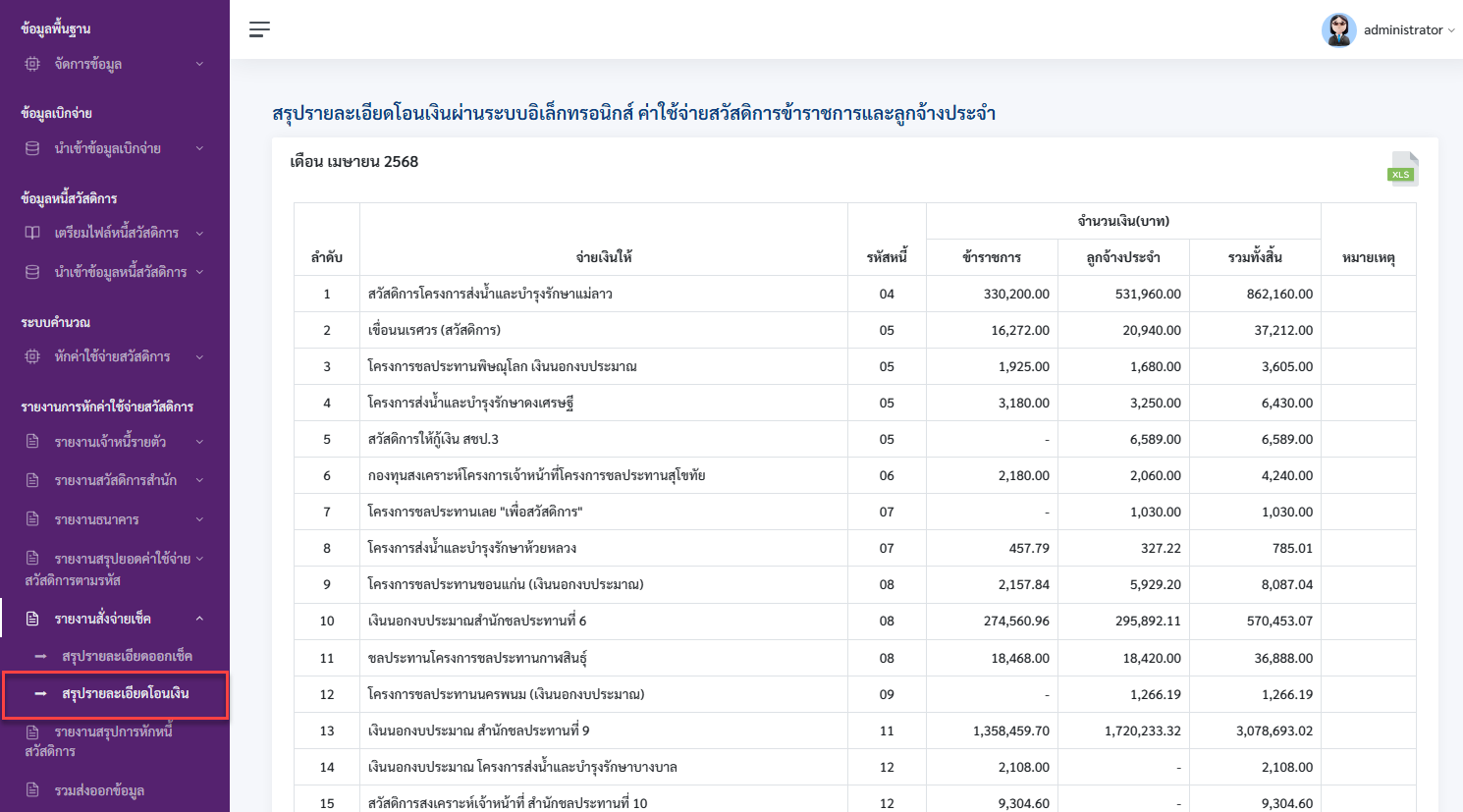Click the gear icon beside จัดการข้อมูล
The height and width of the screenshot is (812, 1463).
click(32, 64)
